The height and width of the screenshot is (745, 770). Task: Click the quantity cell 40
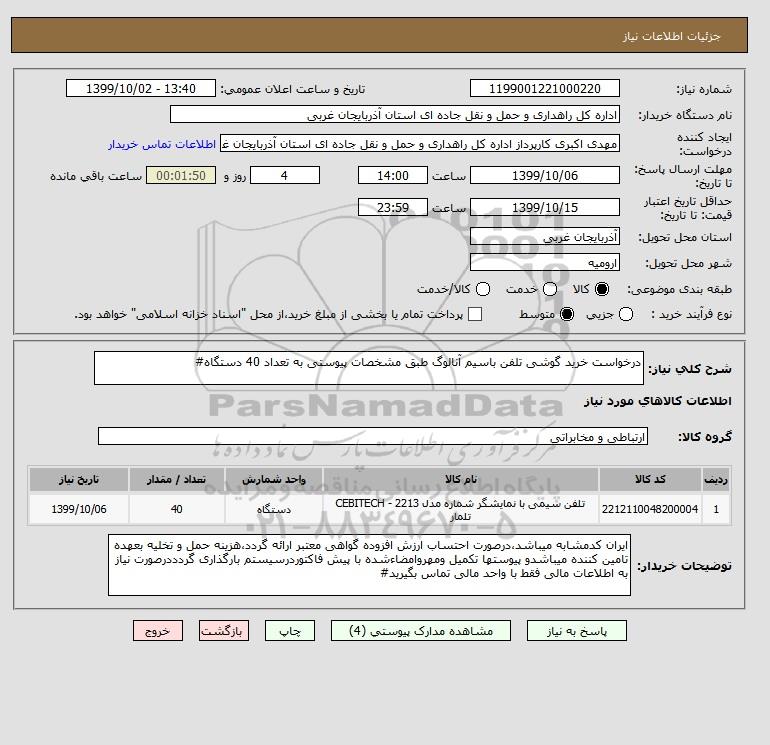pos(177,509)
